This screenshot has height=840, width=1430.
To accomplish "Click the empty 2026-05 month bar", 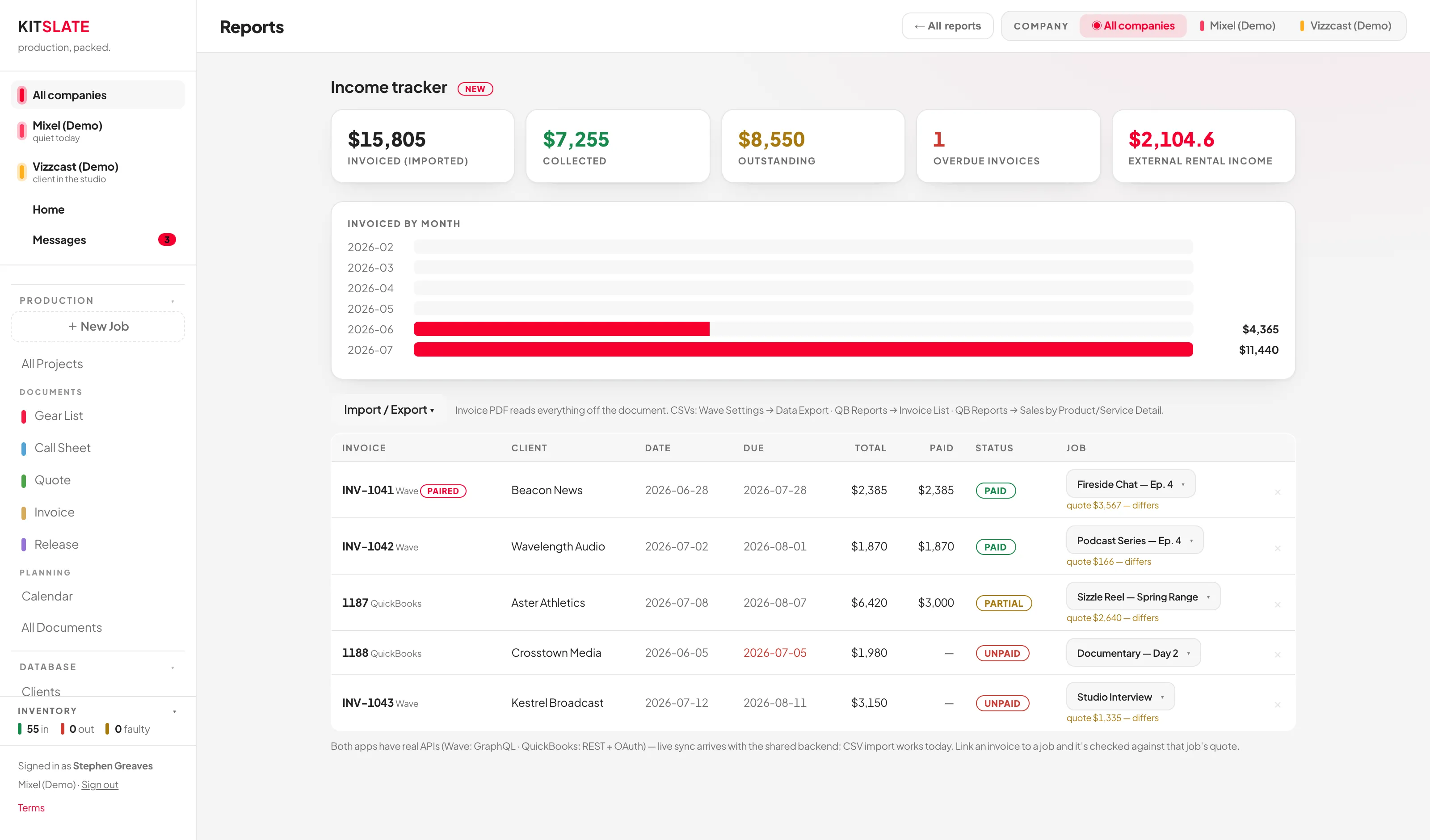I will click(x=803, y=309).
